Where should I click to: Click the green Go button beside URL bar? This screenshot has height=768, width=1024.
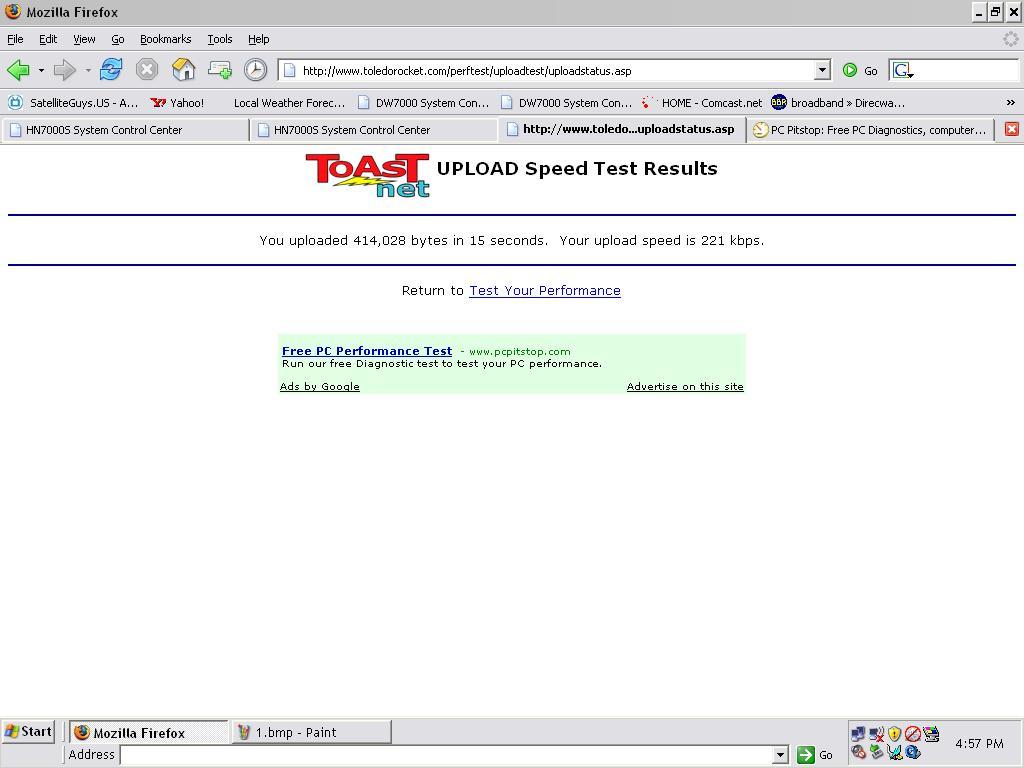point(860,70)
